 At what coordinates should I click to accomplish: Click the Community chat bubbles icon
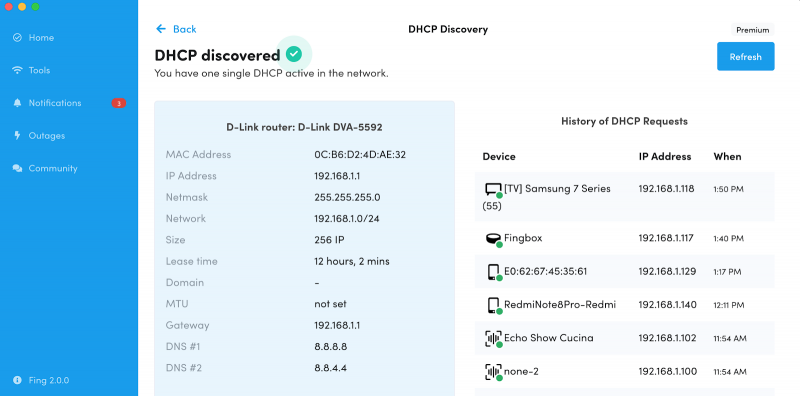[17, 168]
